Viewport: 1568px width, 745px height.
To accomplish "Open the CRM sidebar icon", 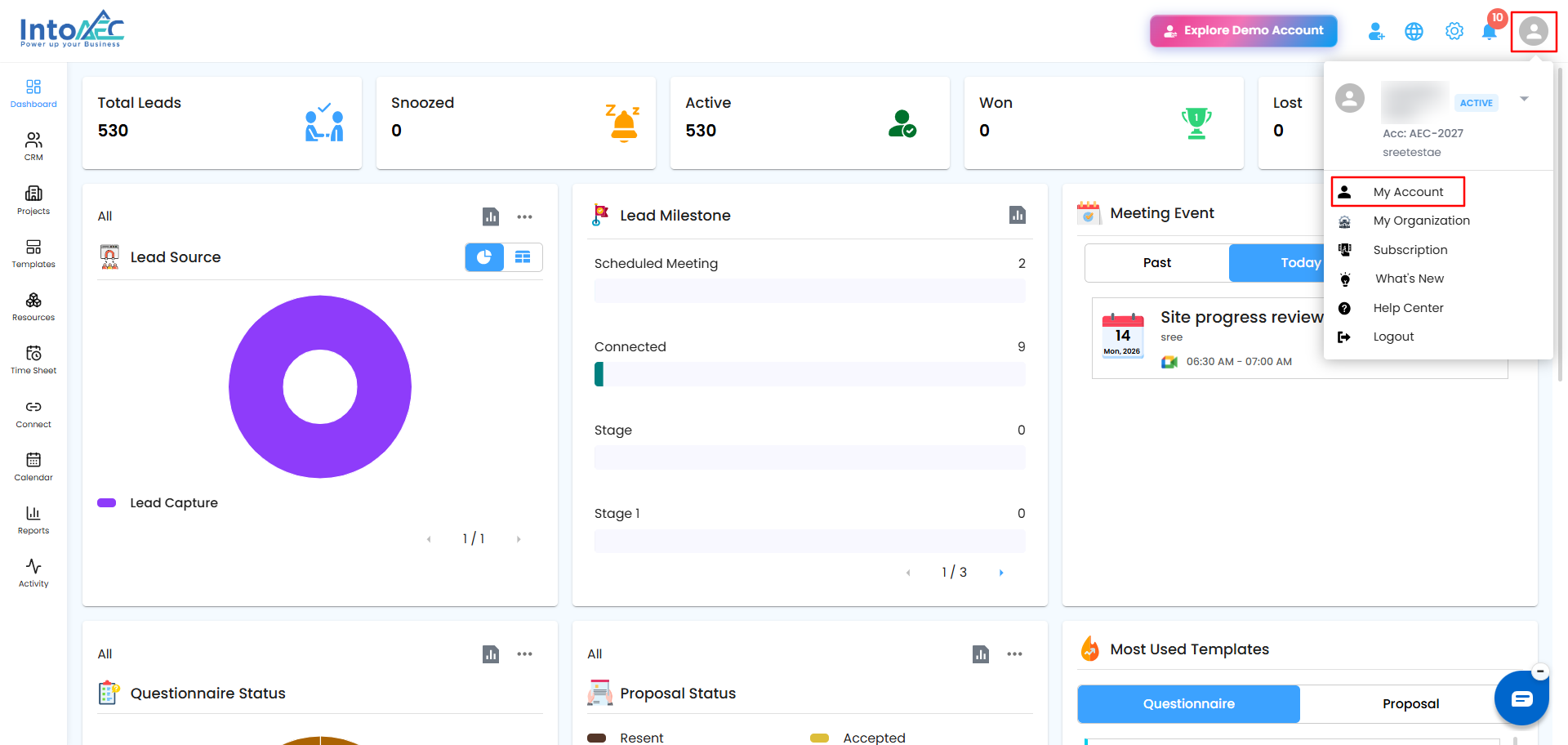I will coord(33,146).
